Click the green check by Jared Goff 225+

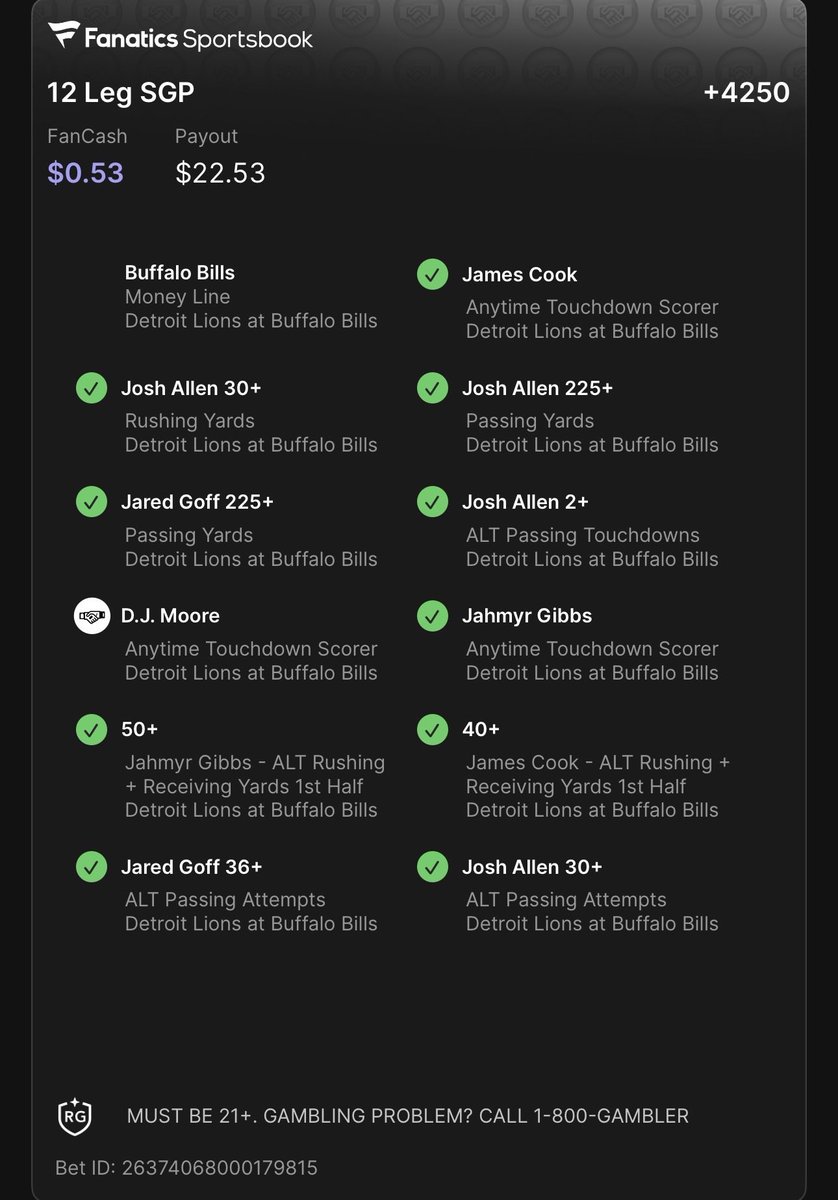click(x=91, y=502)
